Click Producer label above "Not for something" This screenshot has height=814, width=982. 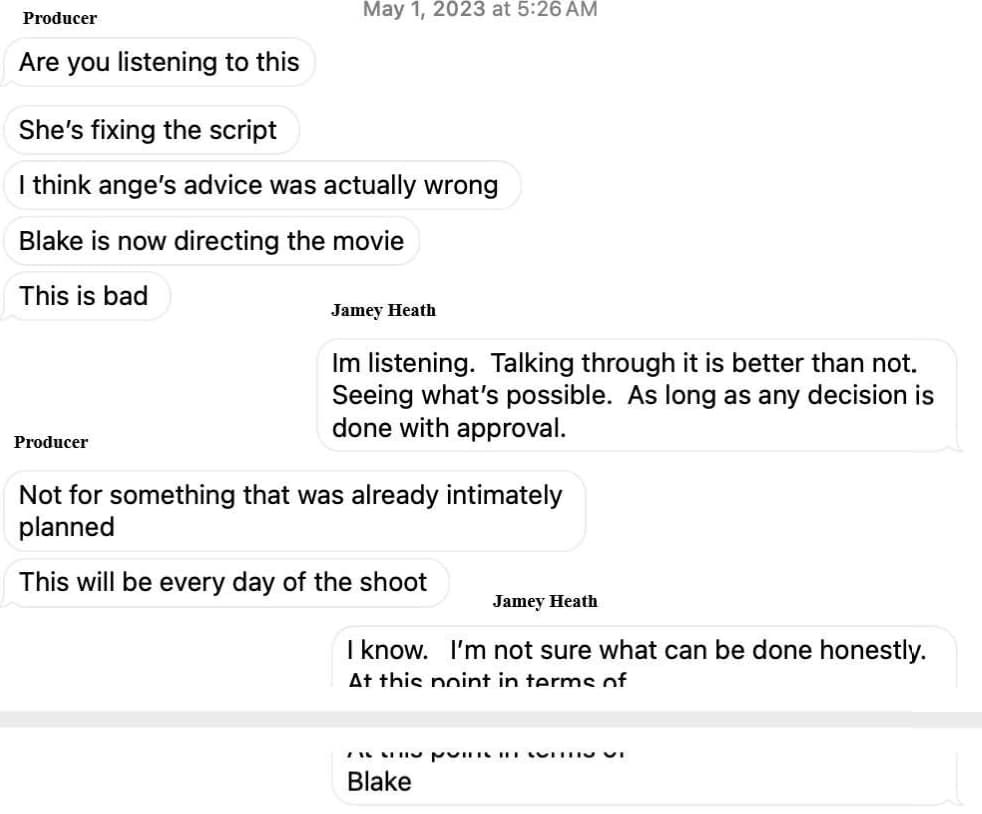(x=51, y=442)
